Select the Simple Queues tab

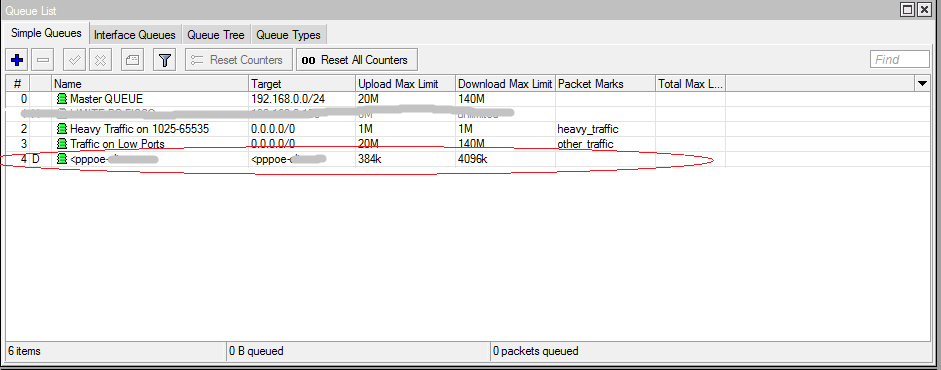tap(46, 34)
